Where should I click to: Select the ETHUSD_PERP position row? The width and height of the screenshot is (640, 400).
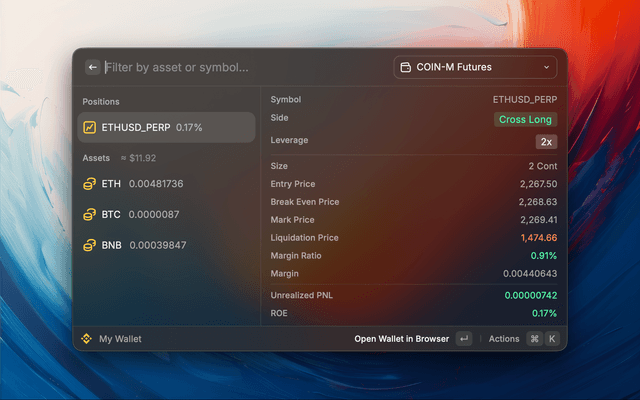pyautogui.click(x=166, y=128)
